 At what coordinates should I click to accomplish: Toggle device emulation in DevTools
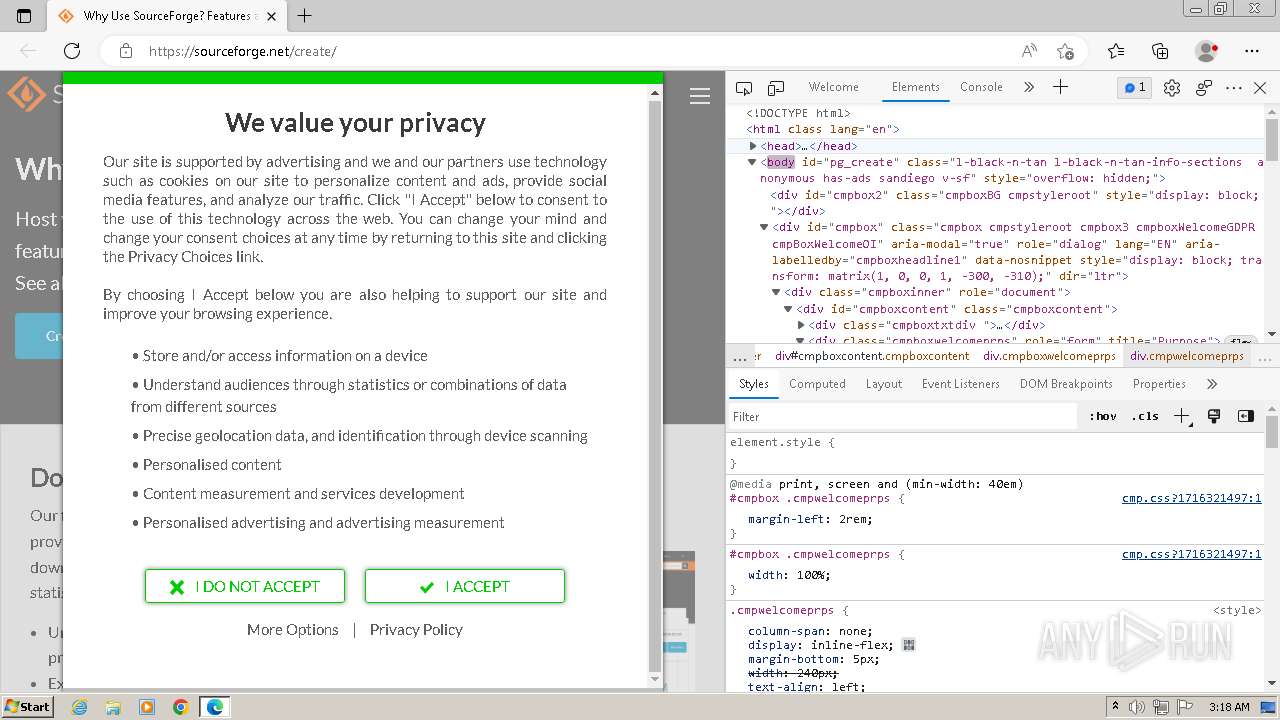coord(776,88)
